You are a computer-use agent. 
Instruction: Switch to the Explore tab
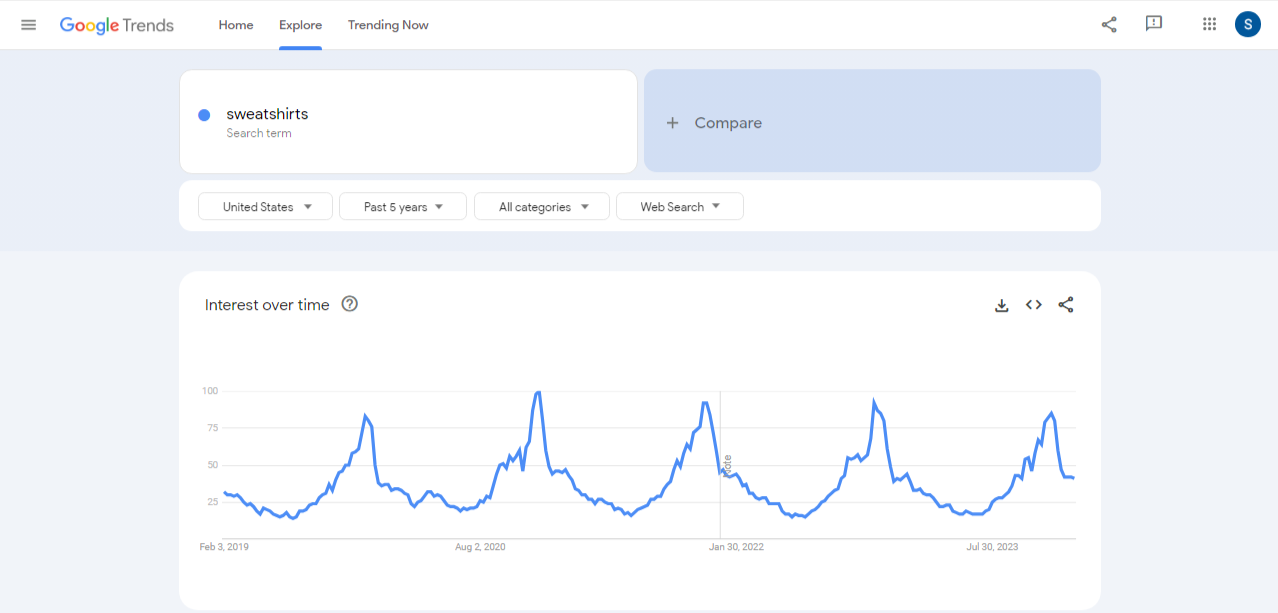coord(300,24)
